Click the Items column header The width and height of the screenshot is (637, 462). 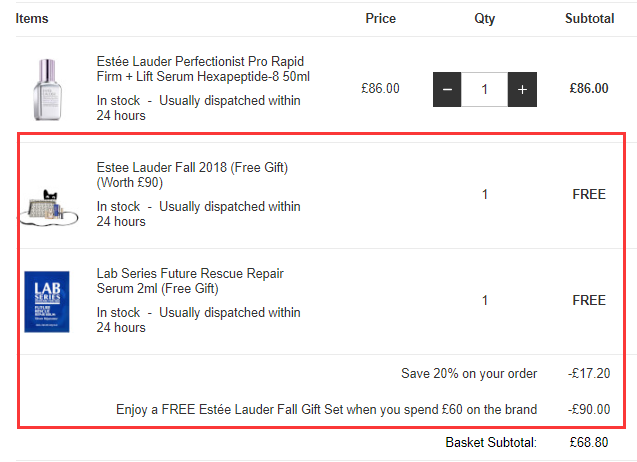(x=32, y=18)
